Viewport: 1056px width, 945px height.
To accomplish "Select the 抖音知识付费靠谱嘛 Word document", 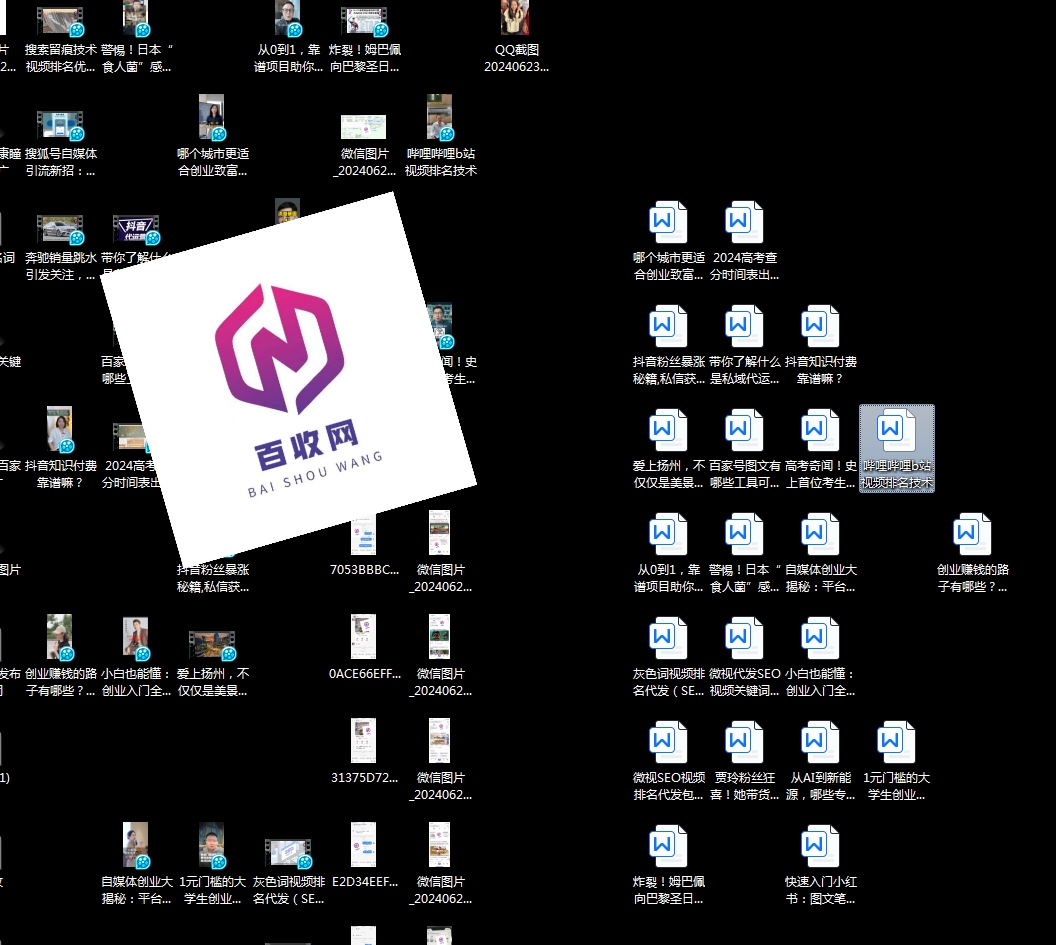I will 820,345.
